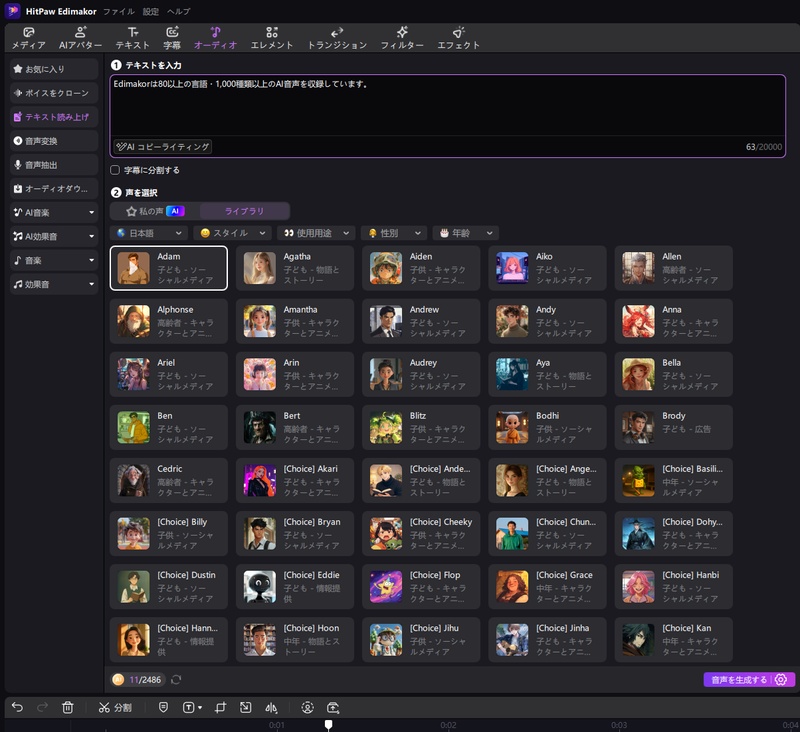
Task: Open the トランジション panel
Action: pyautogui.click(x=337, y=38)
